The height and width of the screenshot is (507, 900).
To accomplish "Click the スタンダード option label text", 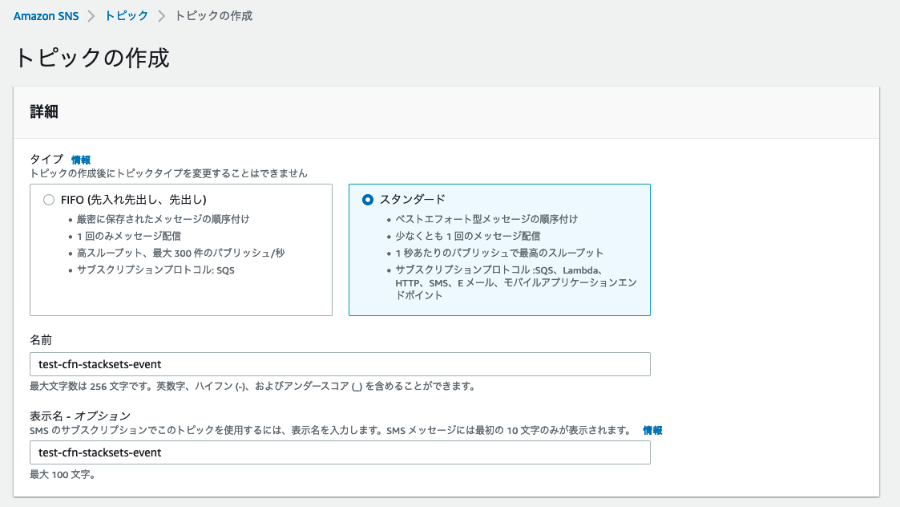I will [x=412, y=199].
